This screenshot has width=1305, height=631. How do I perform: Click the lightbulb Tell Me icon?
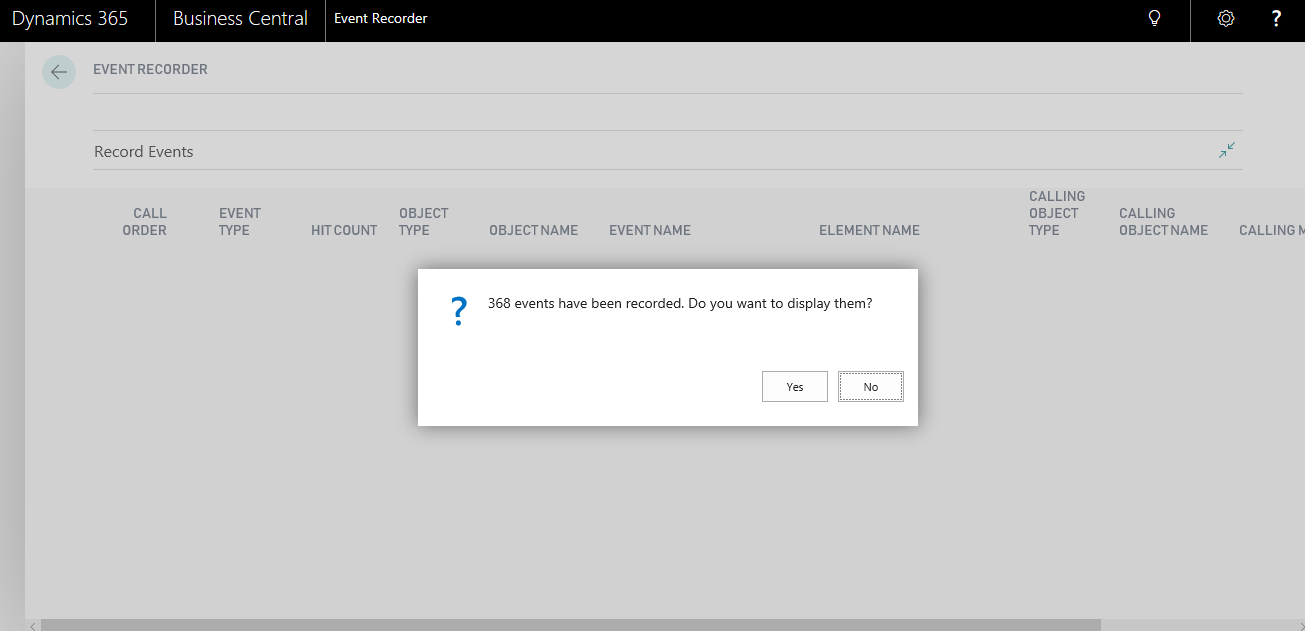1154,19
